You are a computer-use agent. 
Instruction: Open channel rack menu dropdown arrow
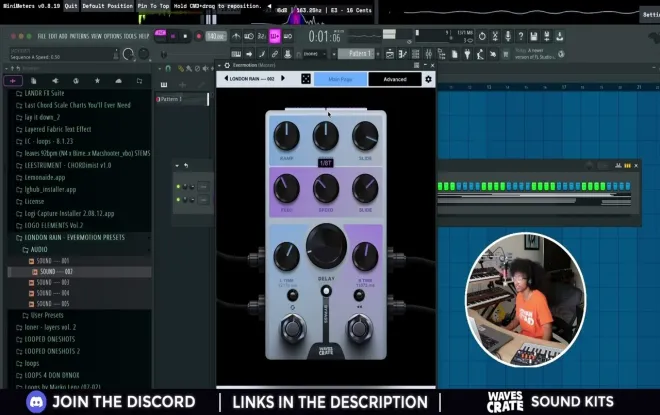tap(177, 165)
